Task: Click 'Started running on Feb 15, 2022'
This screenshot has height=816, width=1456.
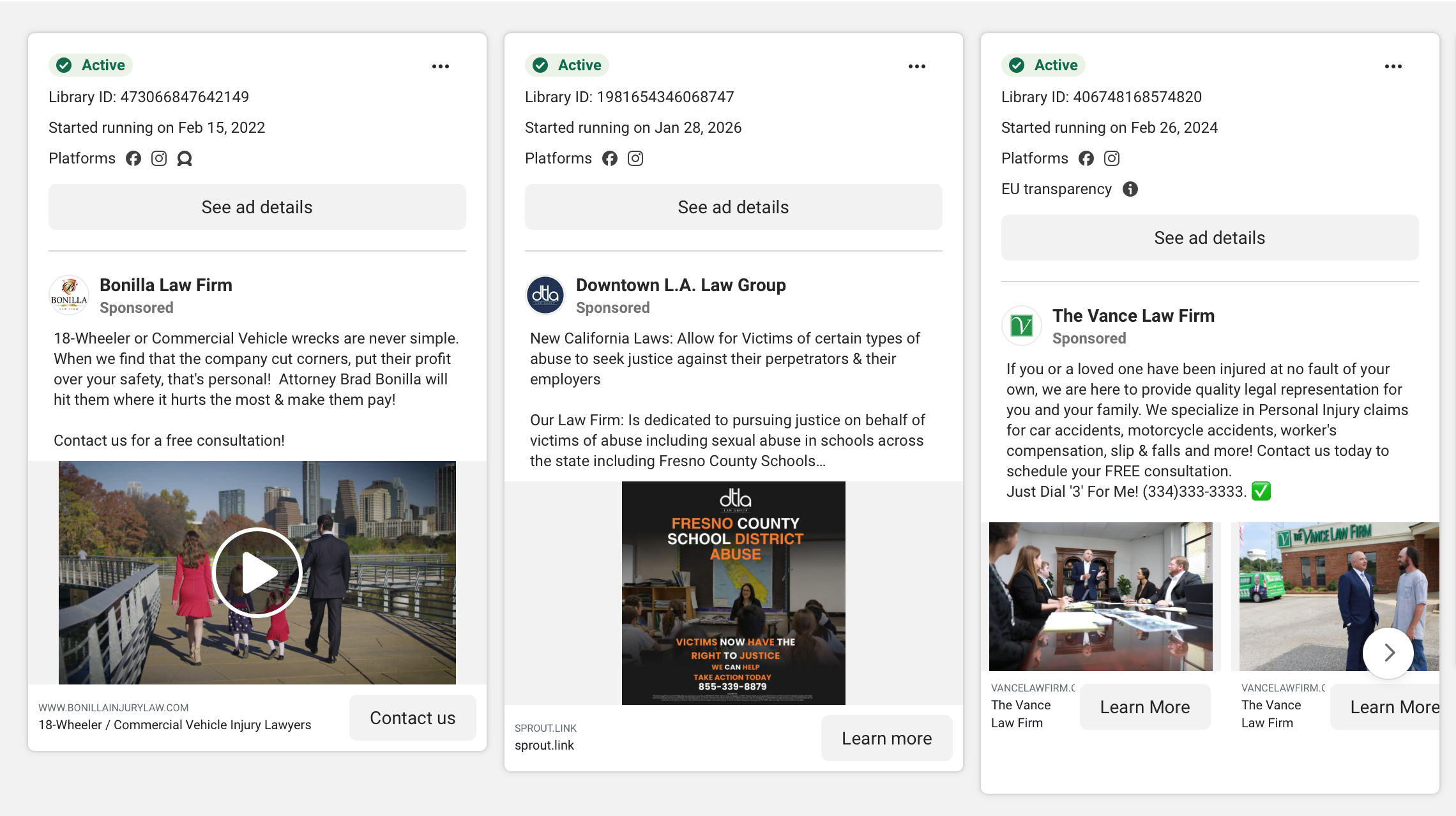Action: 157,128
